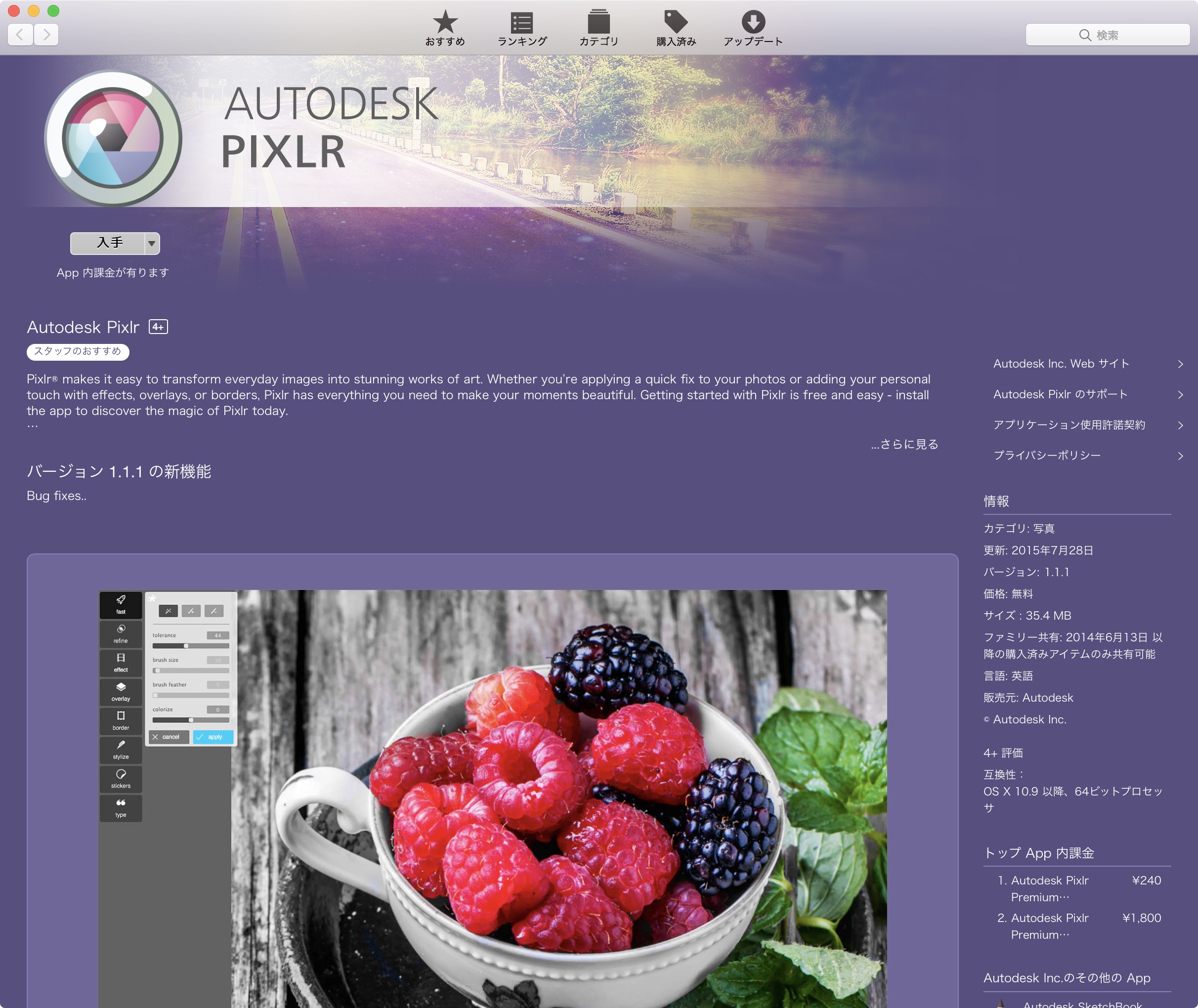Image resolution: width=1198 pixels, height=1008 pixels.
Task: Click the chevron beside プライバシーポリシー
Action: [1180, 456]
